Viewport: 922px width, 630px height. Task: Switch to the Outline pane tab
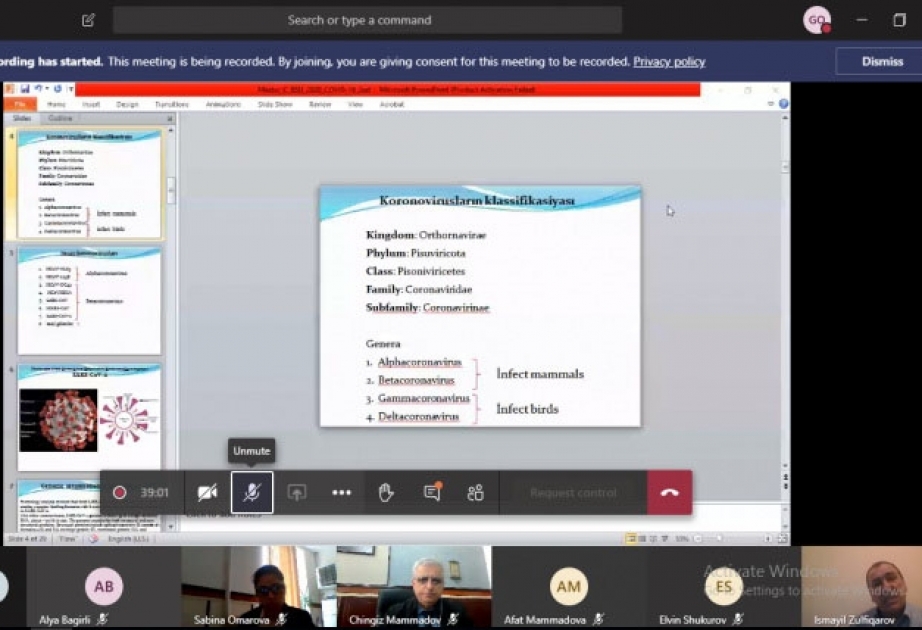tap(60, 118)
